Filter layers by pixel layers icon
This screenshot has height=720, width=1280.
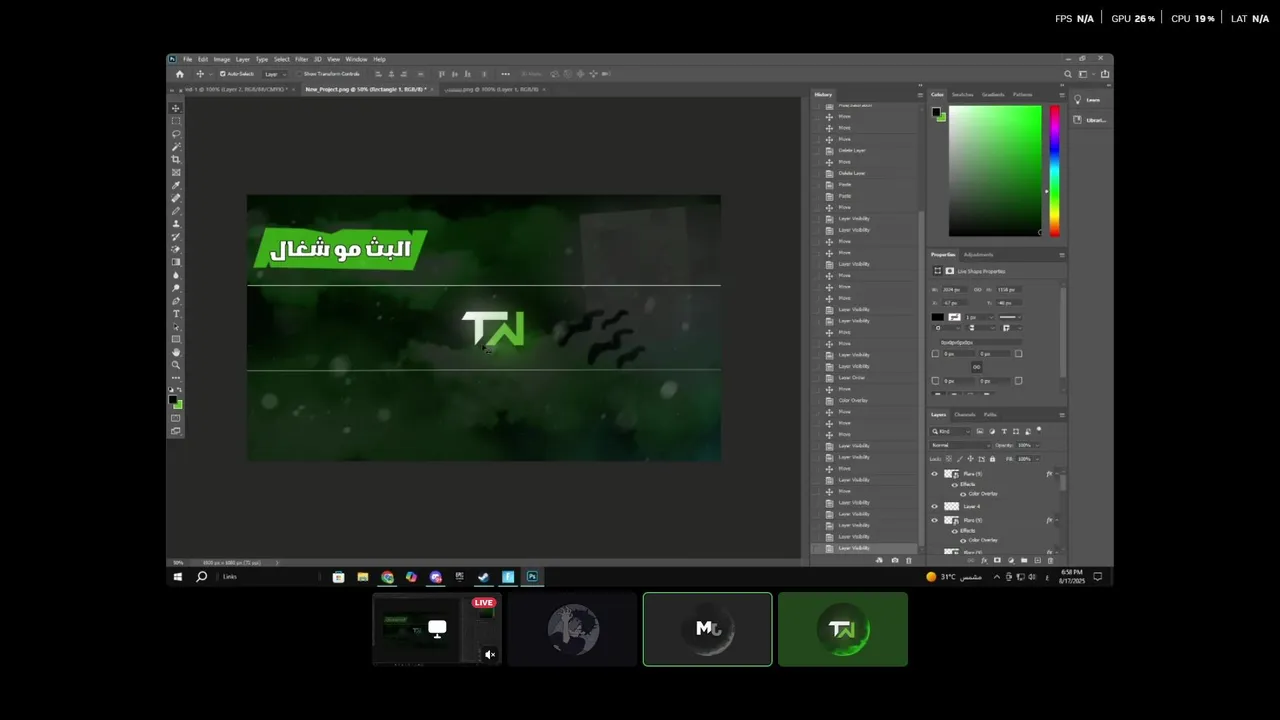click(980, 431)
